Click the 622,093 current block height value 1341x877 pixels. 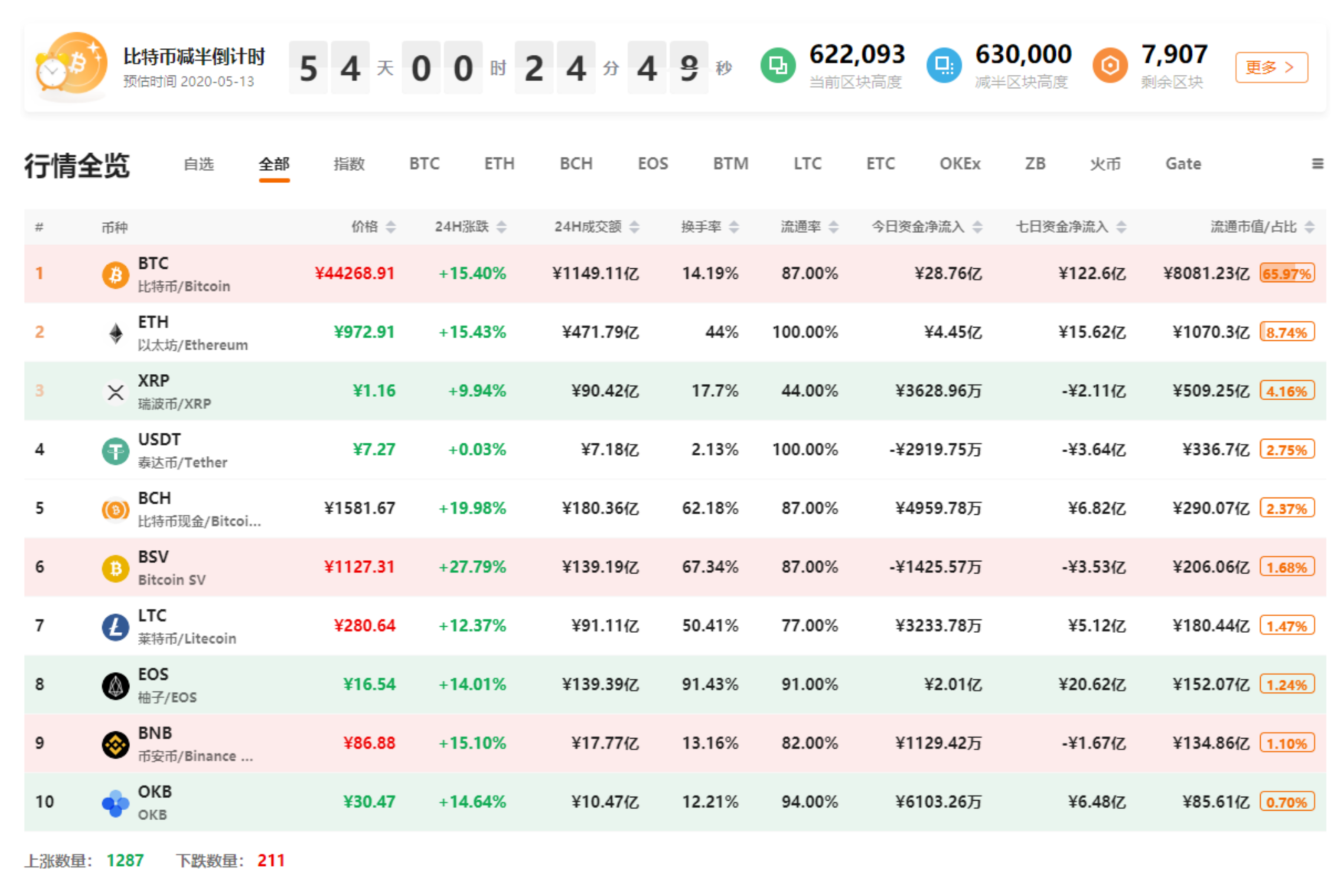[x=857, y=55]
